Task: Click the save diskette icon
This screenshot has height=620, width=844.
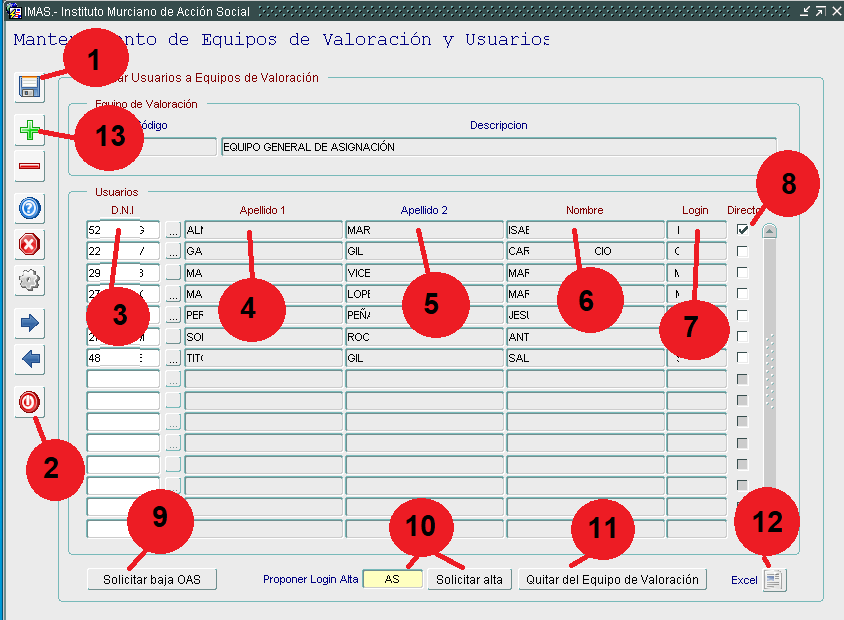Action: coord(30,87)
